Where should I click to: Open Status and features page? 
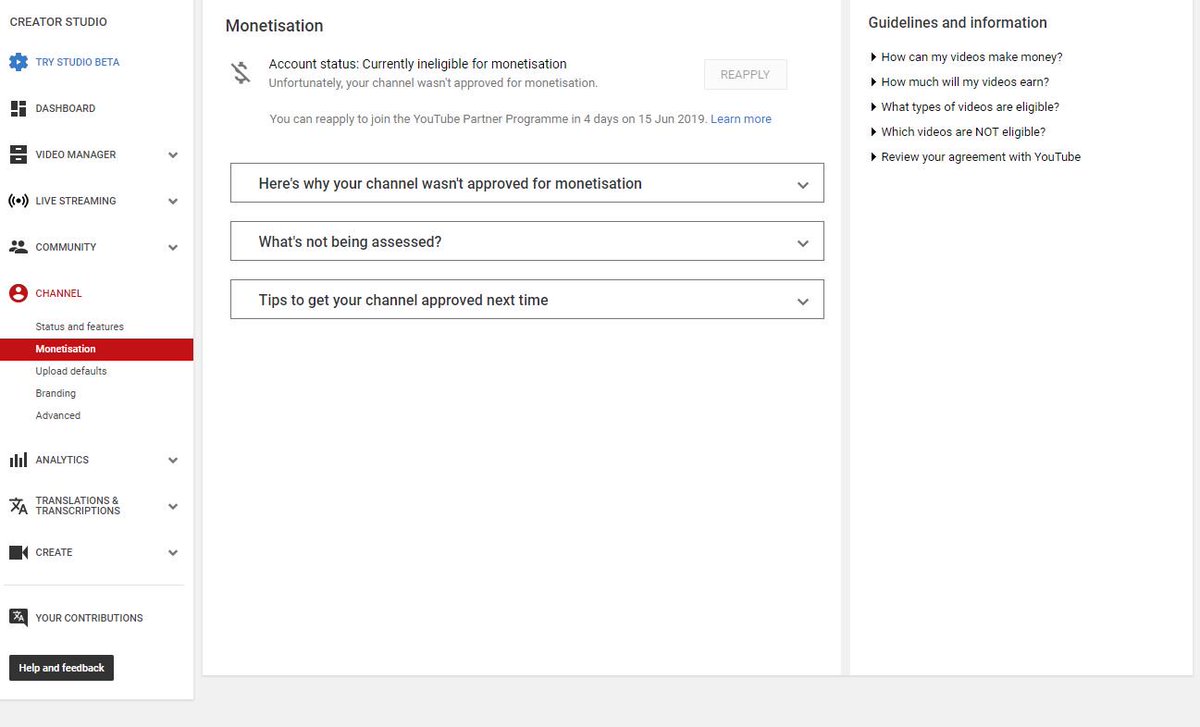80,327
